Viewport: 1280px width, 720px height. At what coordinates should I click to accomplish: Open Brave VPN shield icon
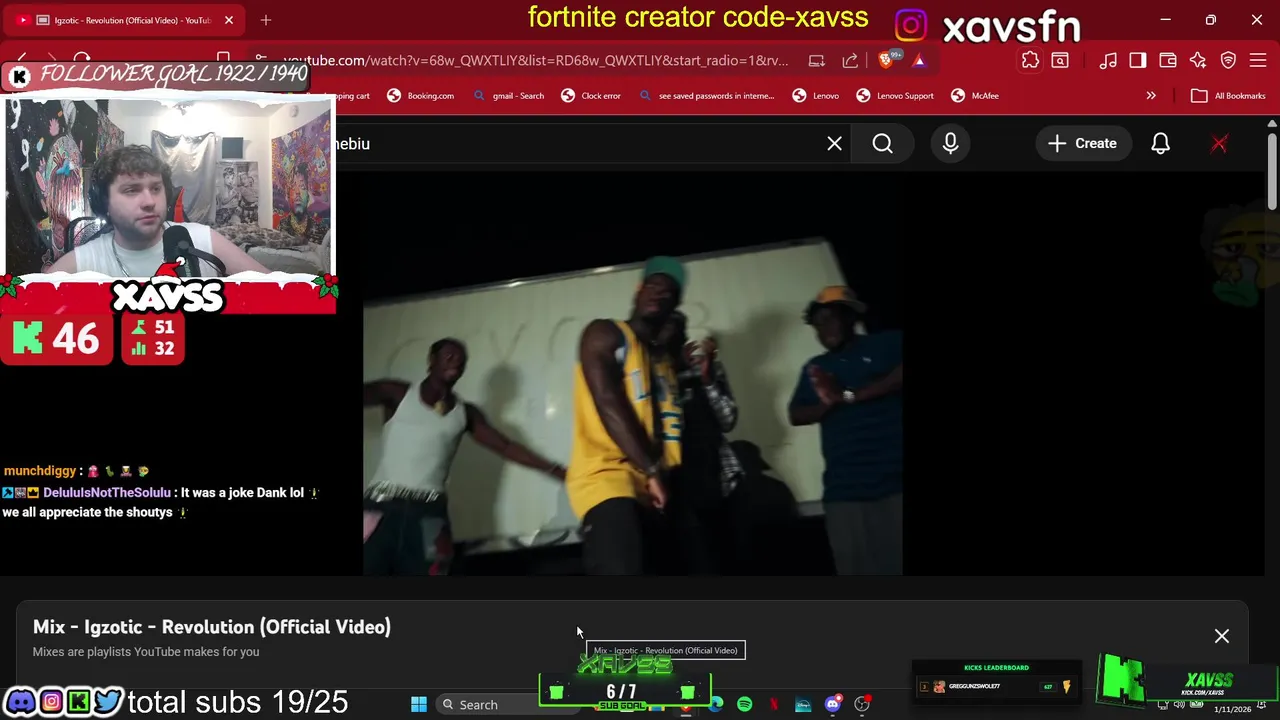pyautogui.click(x=1229, y=61)
